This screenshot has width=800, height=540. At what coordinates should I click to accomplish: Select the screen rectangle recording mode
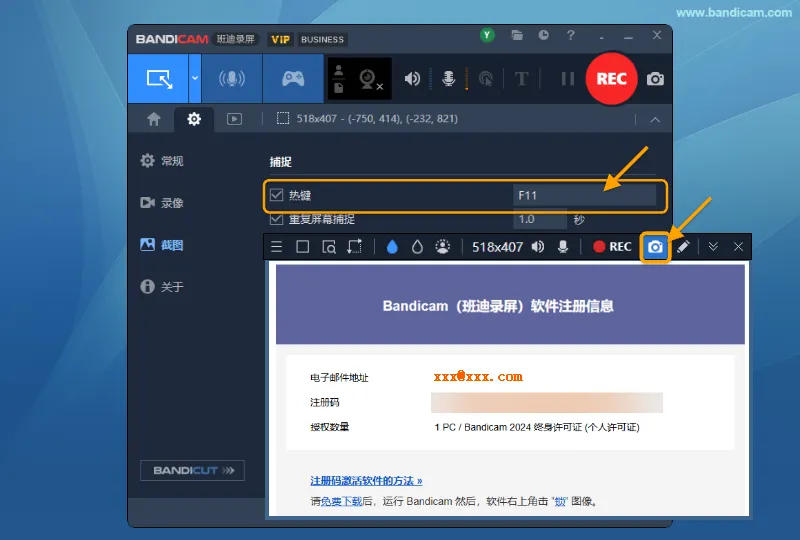[x=158, y=79]
